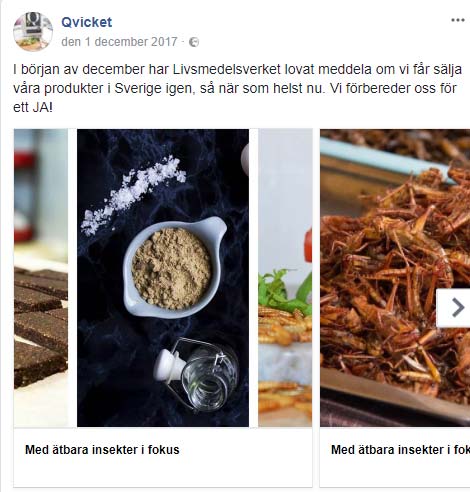Click the Qvicket profile picture
Image resolution: width=470 pixels, height=492 pixels.
pos(33,32)
